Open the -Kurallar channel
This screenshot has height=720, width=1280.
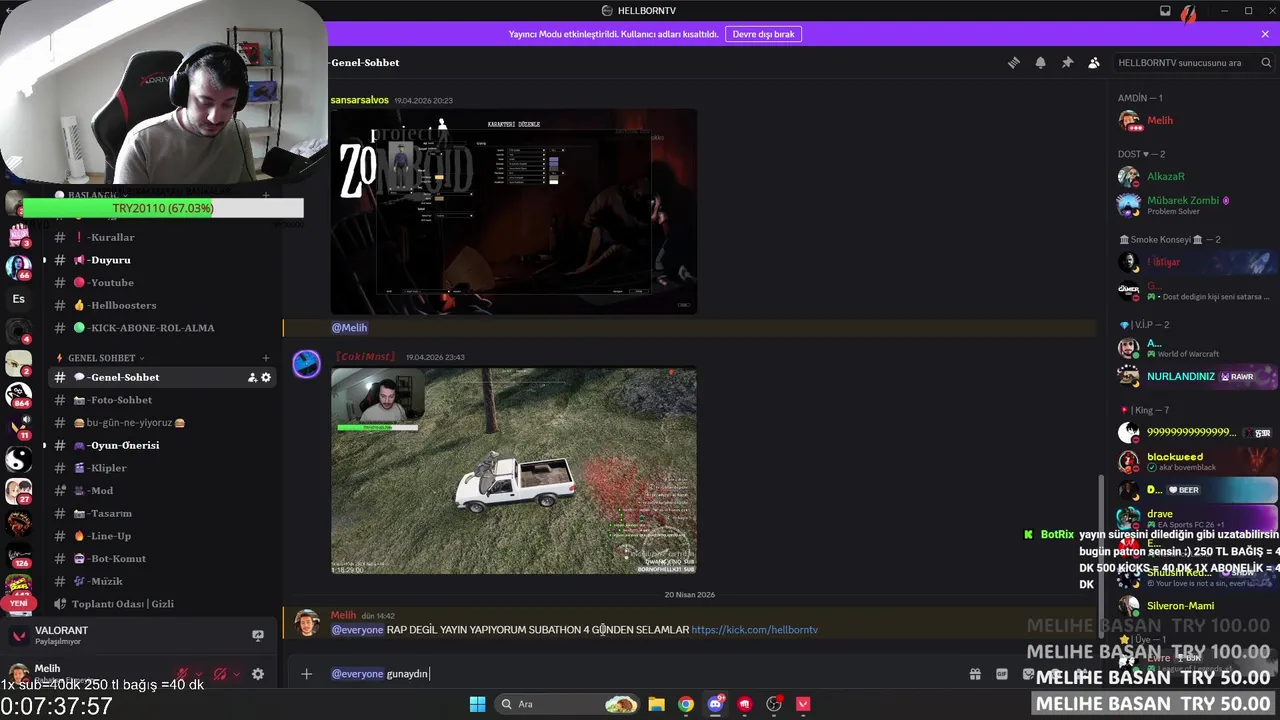[x=162, y=237]
